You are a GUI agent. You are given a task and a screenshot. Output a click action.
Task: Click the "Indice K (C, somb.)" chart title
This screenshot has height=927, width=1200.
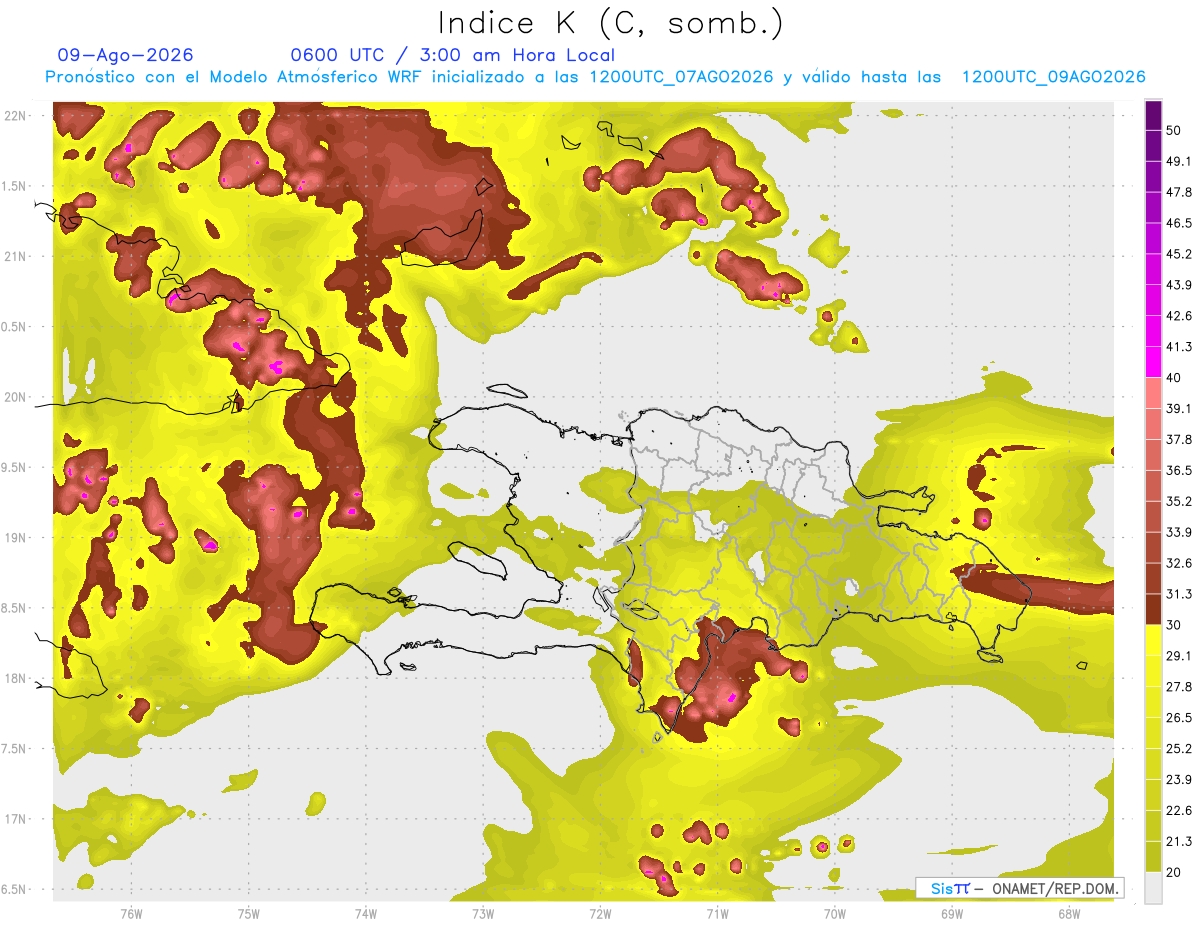[x=610, y=22]
